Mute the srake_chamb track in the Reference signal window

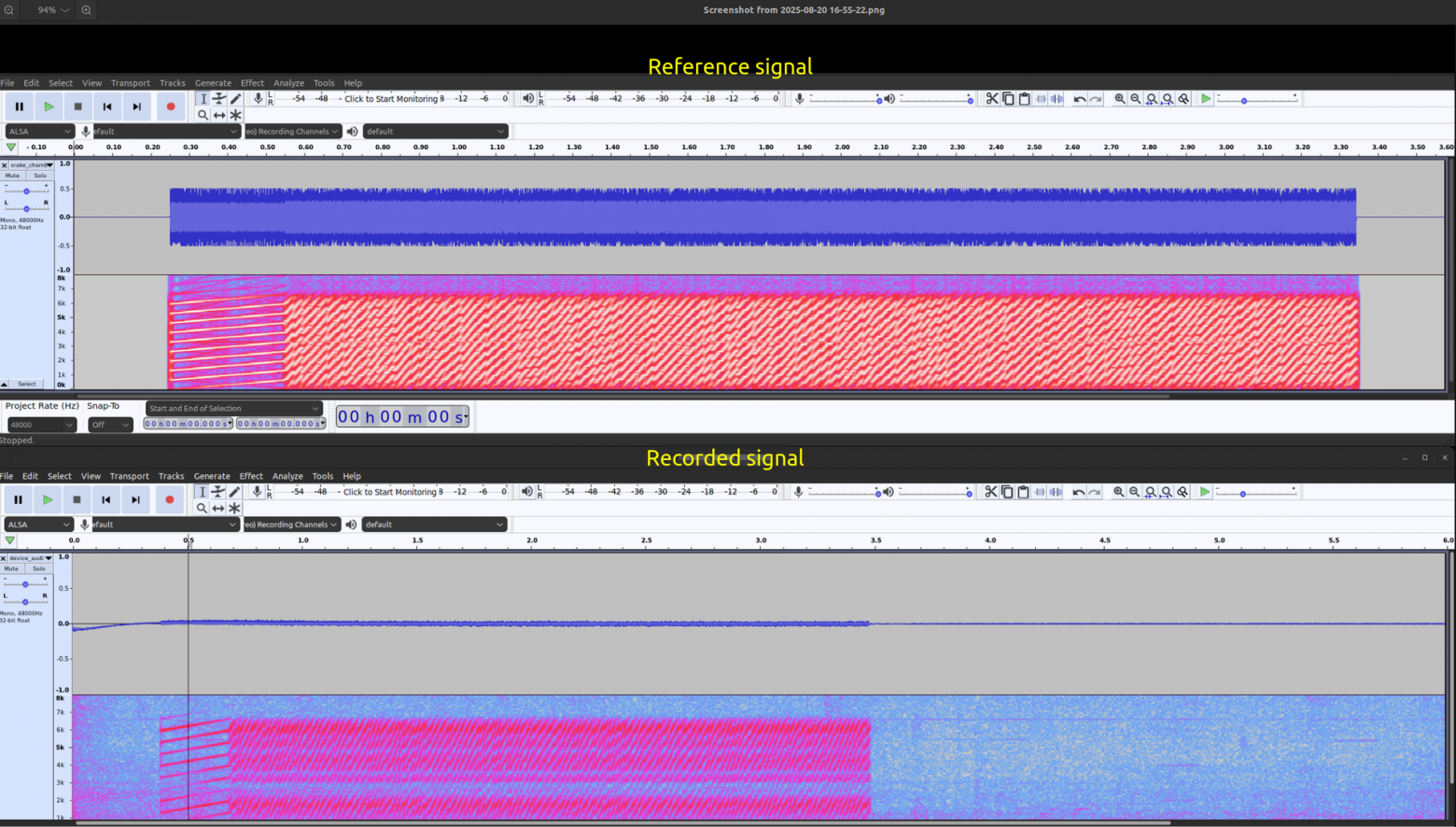[x=13, y=175]
